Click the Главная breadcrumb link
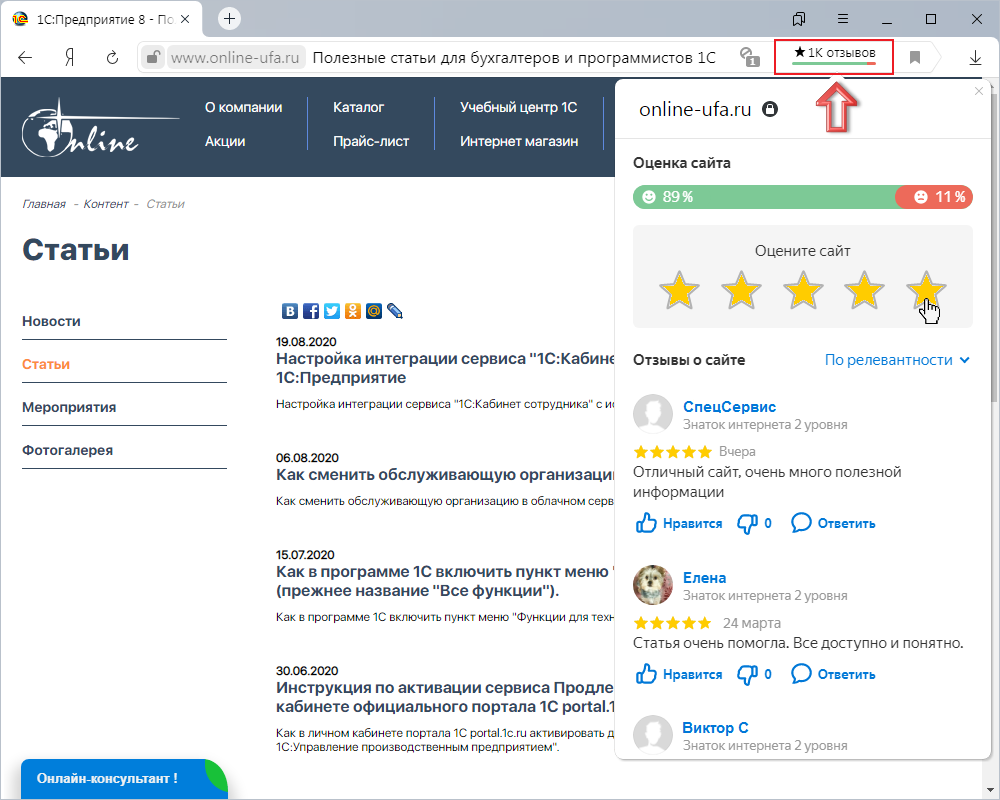Screen dimensions: 1000x800 coord(44,204)
